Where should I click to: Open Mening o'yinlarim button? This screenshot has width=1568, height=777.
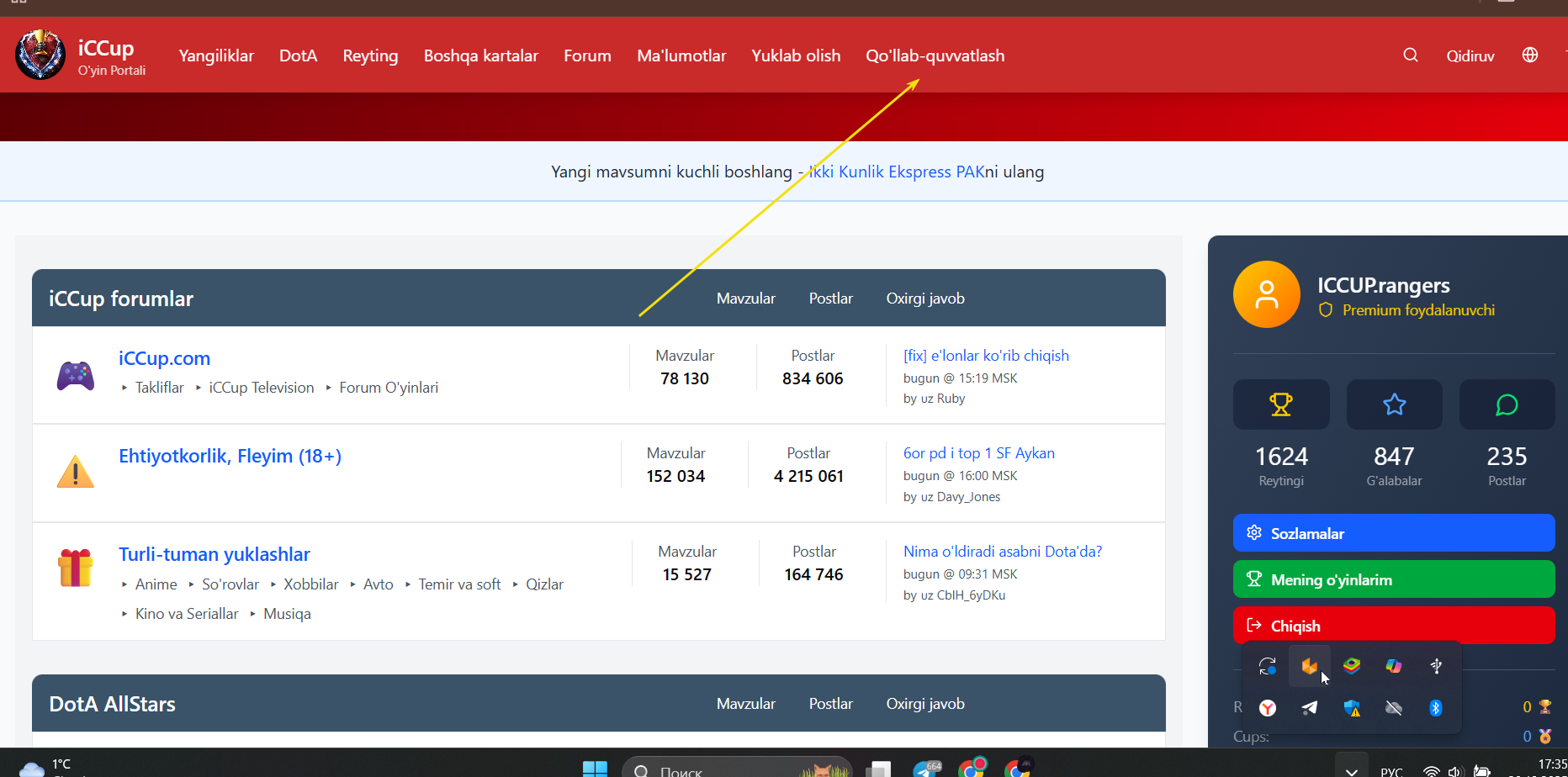(1394, 579)
